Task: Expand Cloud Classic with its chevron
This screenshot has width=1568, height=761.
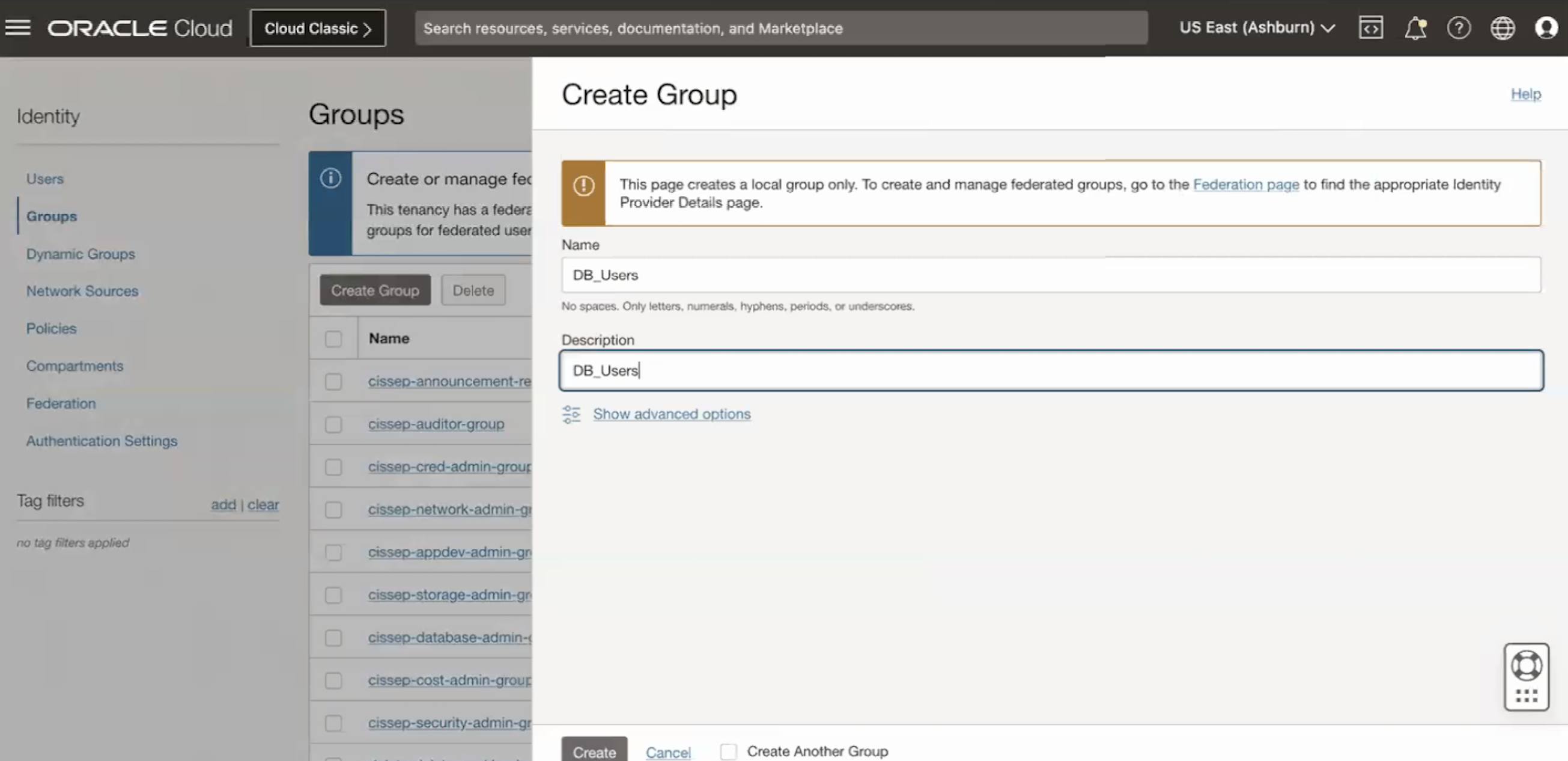Action: (367, 28)
